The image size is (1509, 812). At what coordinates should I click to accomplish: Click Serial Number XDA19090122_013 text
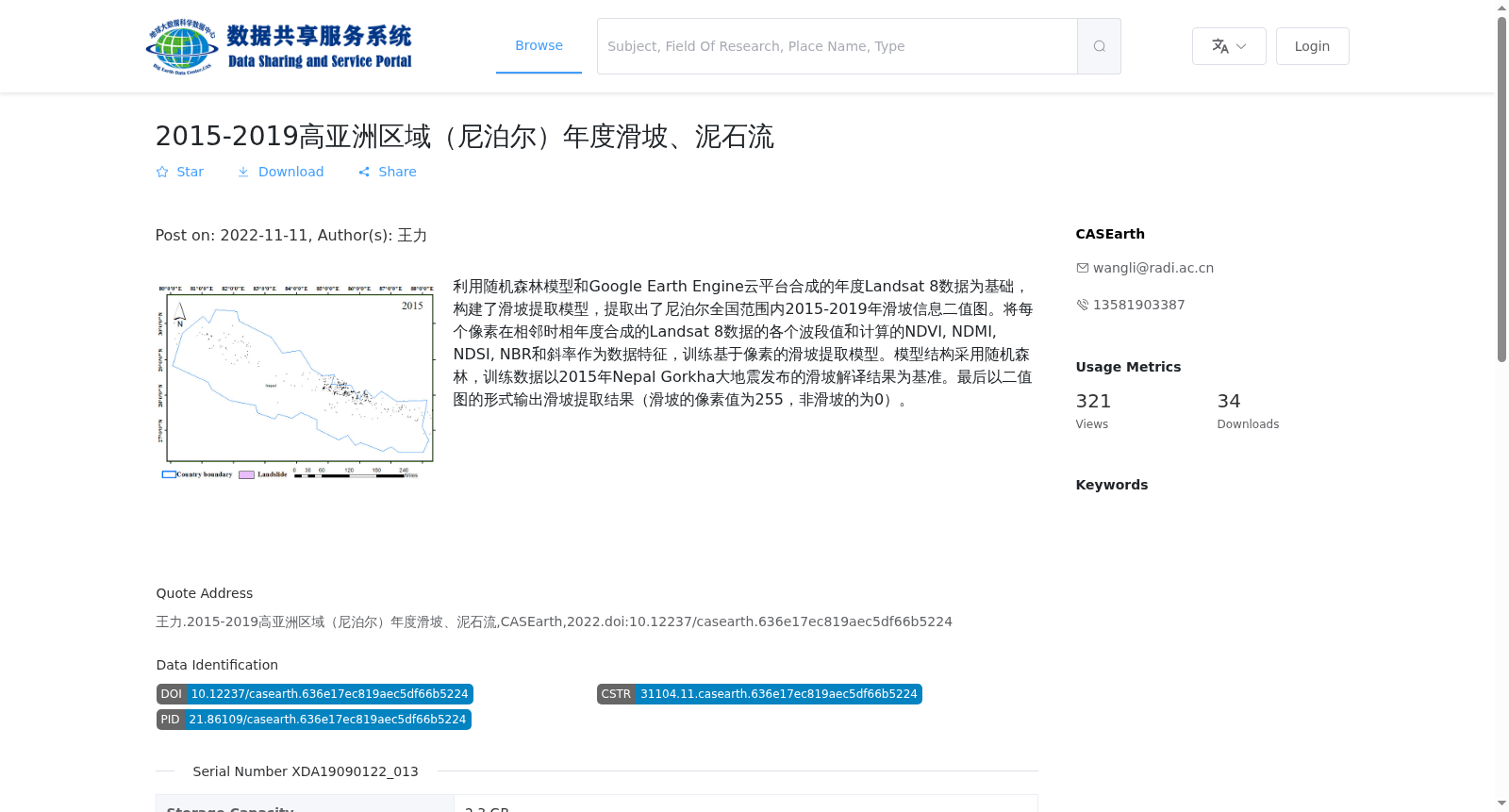(306, 771)
